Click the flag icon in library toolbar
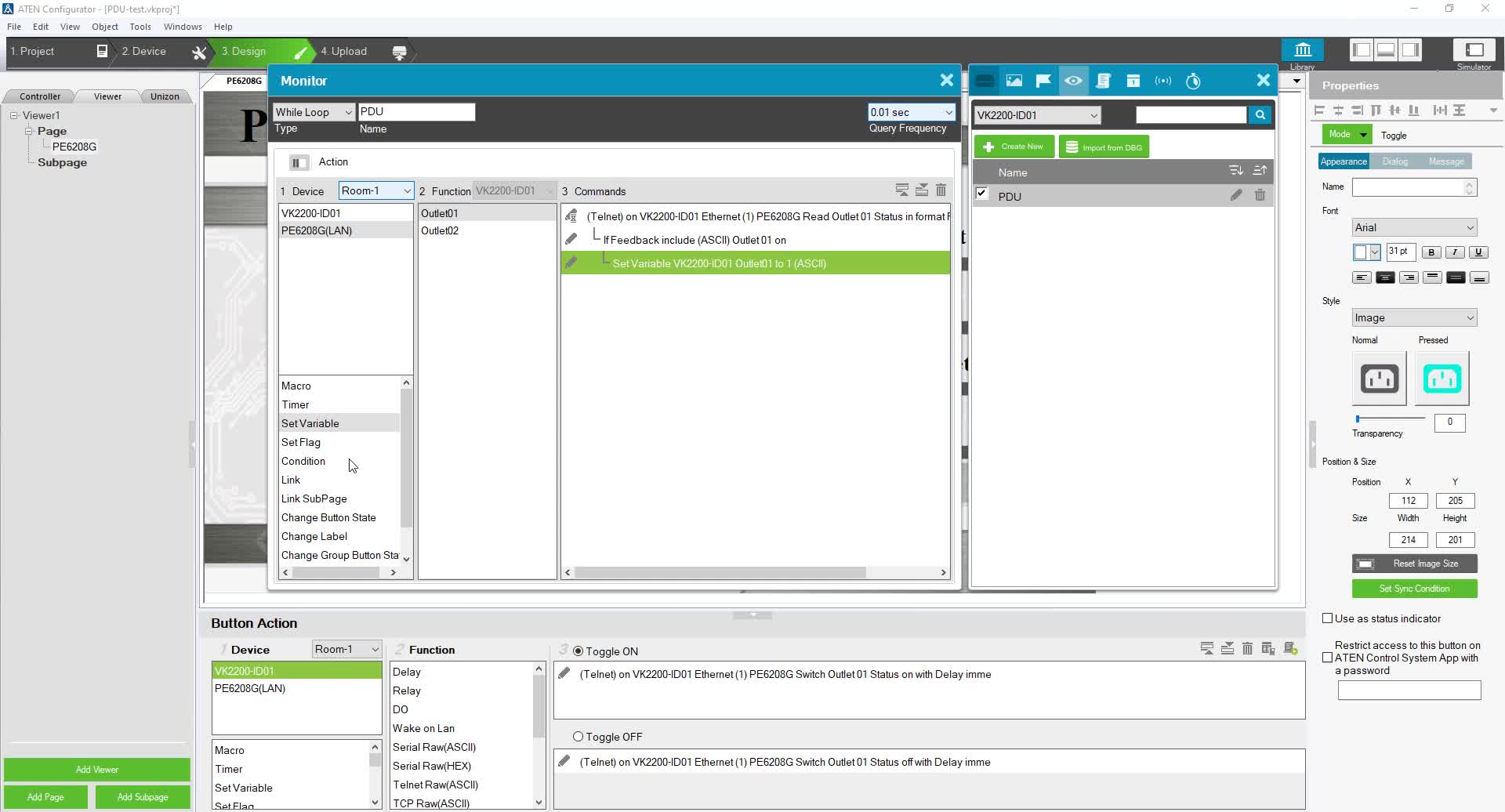1505x812 pixels. (1043, 81)
